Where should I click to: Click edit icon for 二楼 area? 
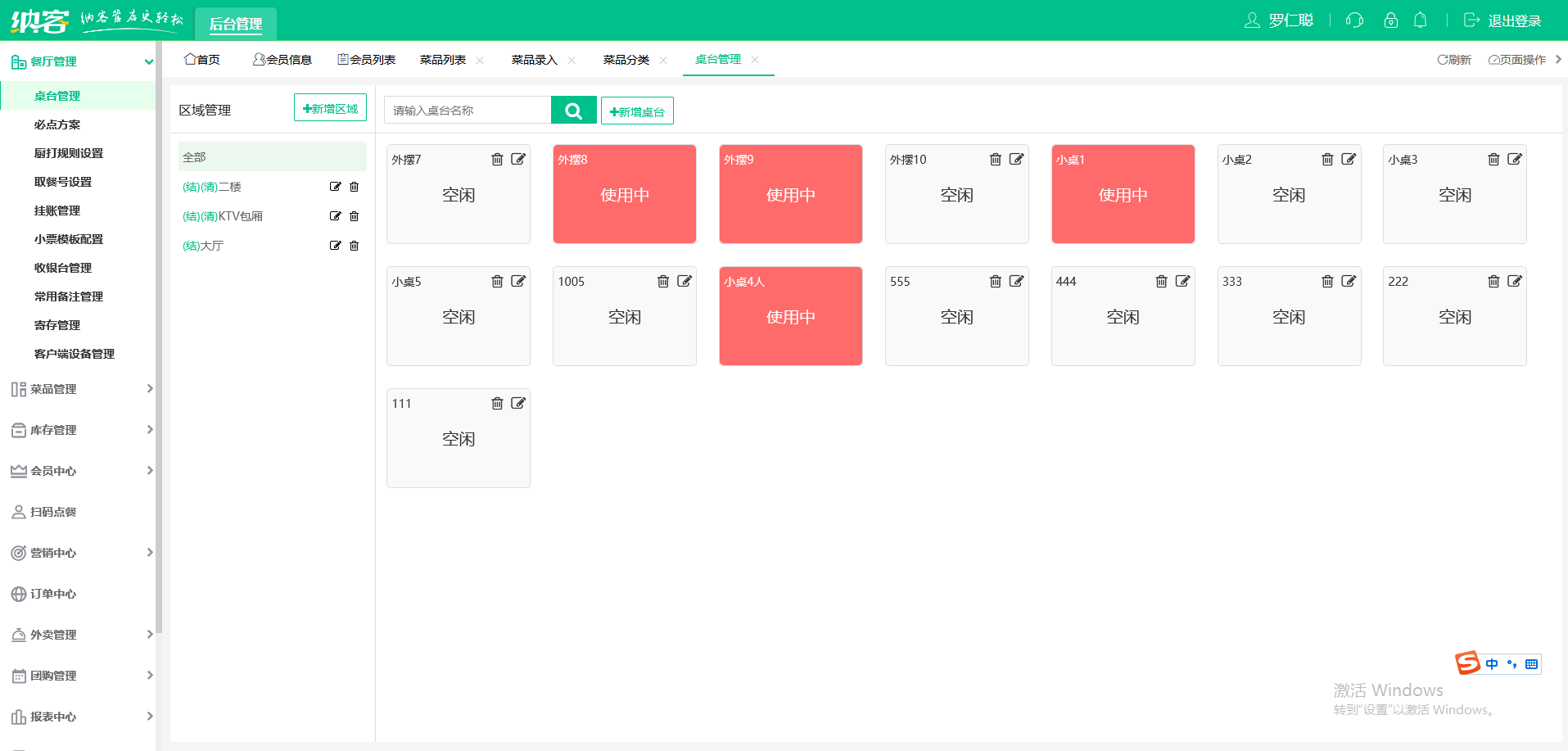335,187
